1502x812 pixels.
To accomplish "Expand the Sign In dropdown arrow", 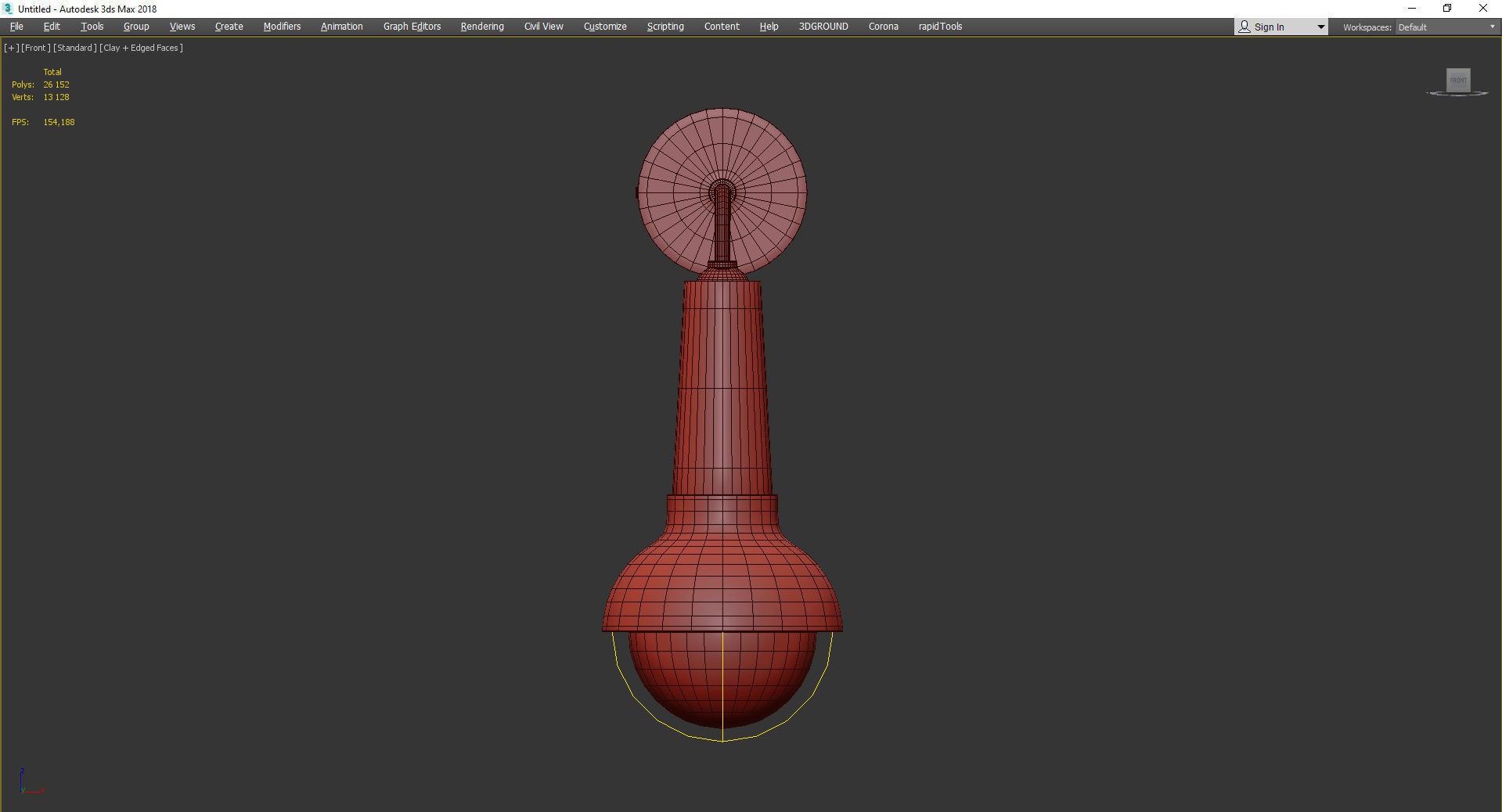I will pos(1321,27).
